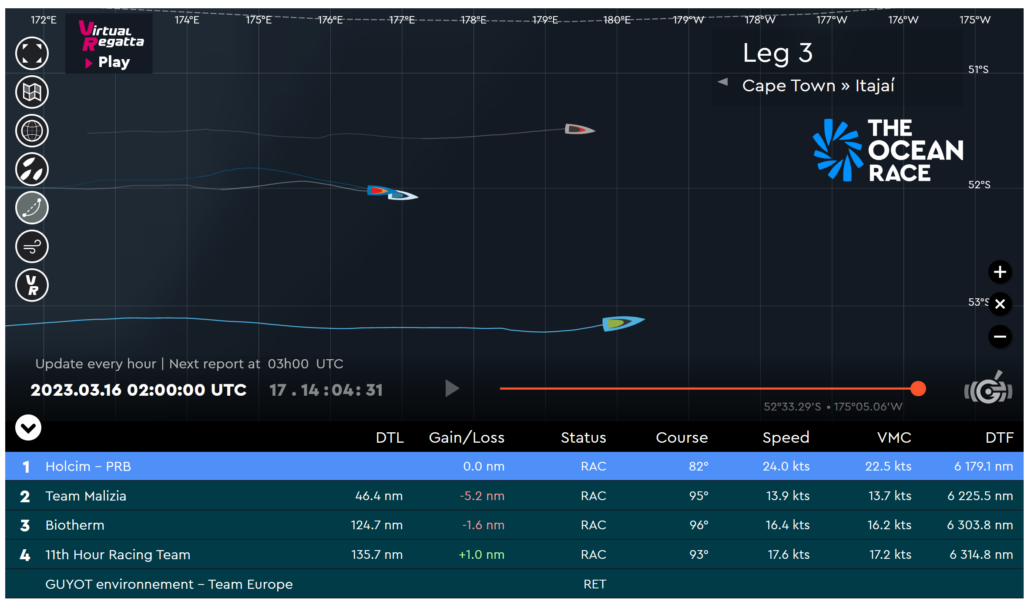The width and height of the screenshot is (1024, 601).
Task: Click Virtual Regatta Play button
Action: [108, 44]
